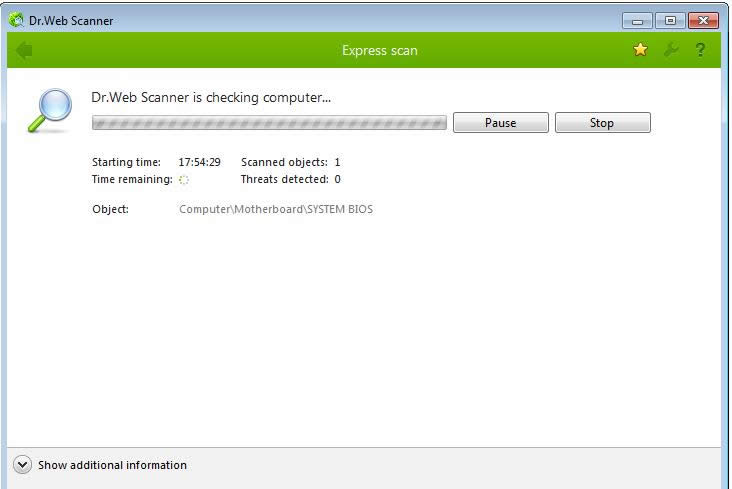Viewport: 732px width, 489px height.
Task: Select the scanned object path SYSTEM BIOS
Action: (276, 209)
